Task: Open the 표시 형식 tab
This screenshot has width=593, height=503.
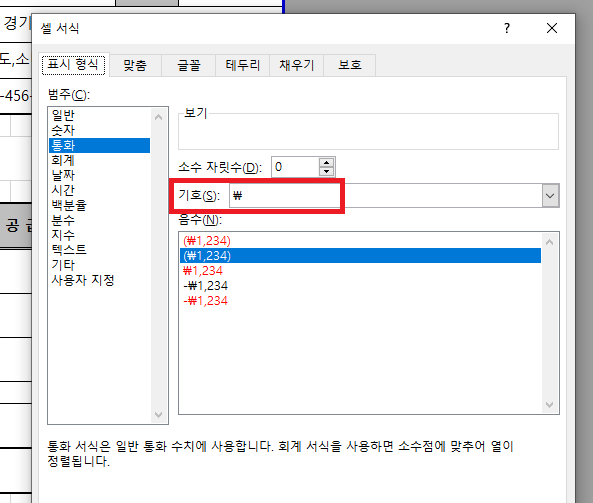Action: 73,65
